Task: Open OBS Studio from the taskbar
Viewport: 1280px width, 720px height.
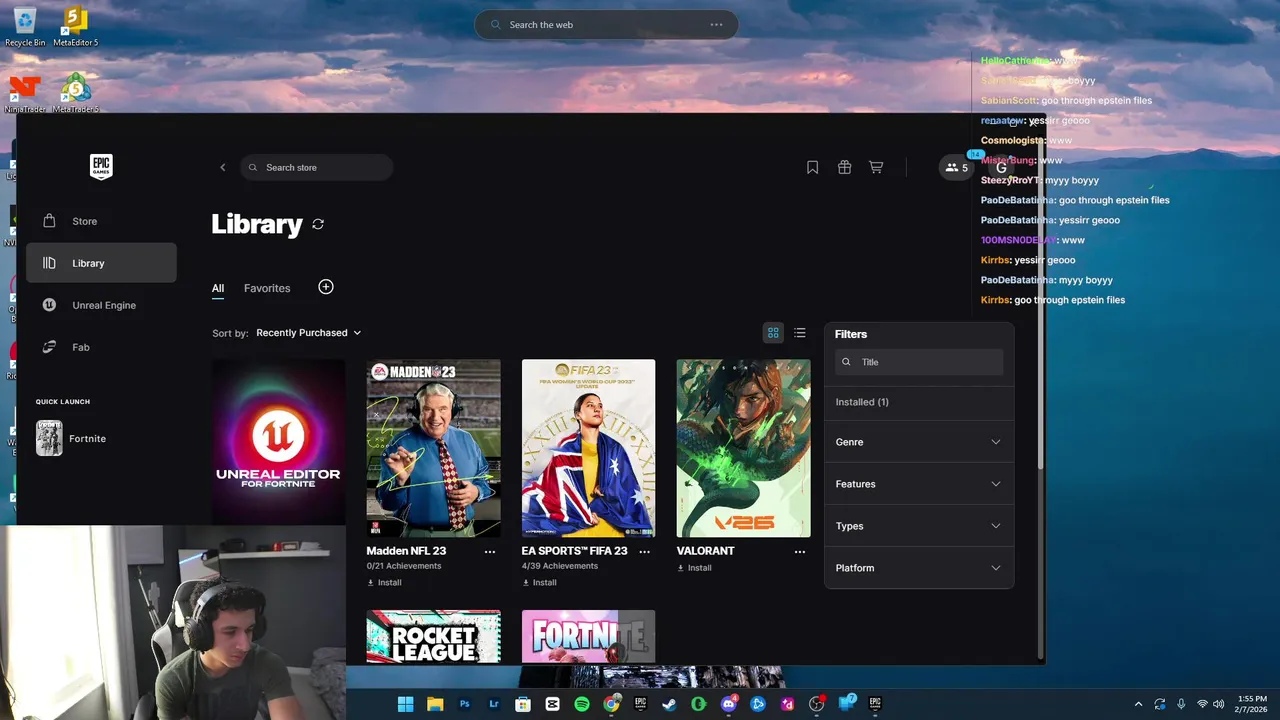Action: click(x=817, y=704)
